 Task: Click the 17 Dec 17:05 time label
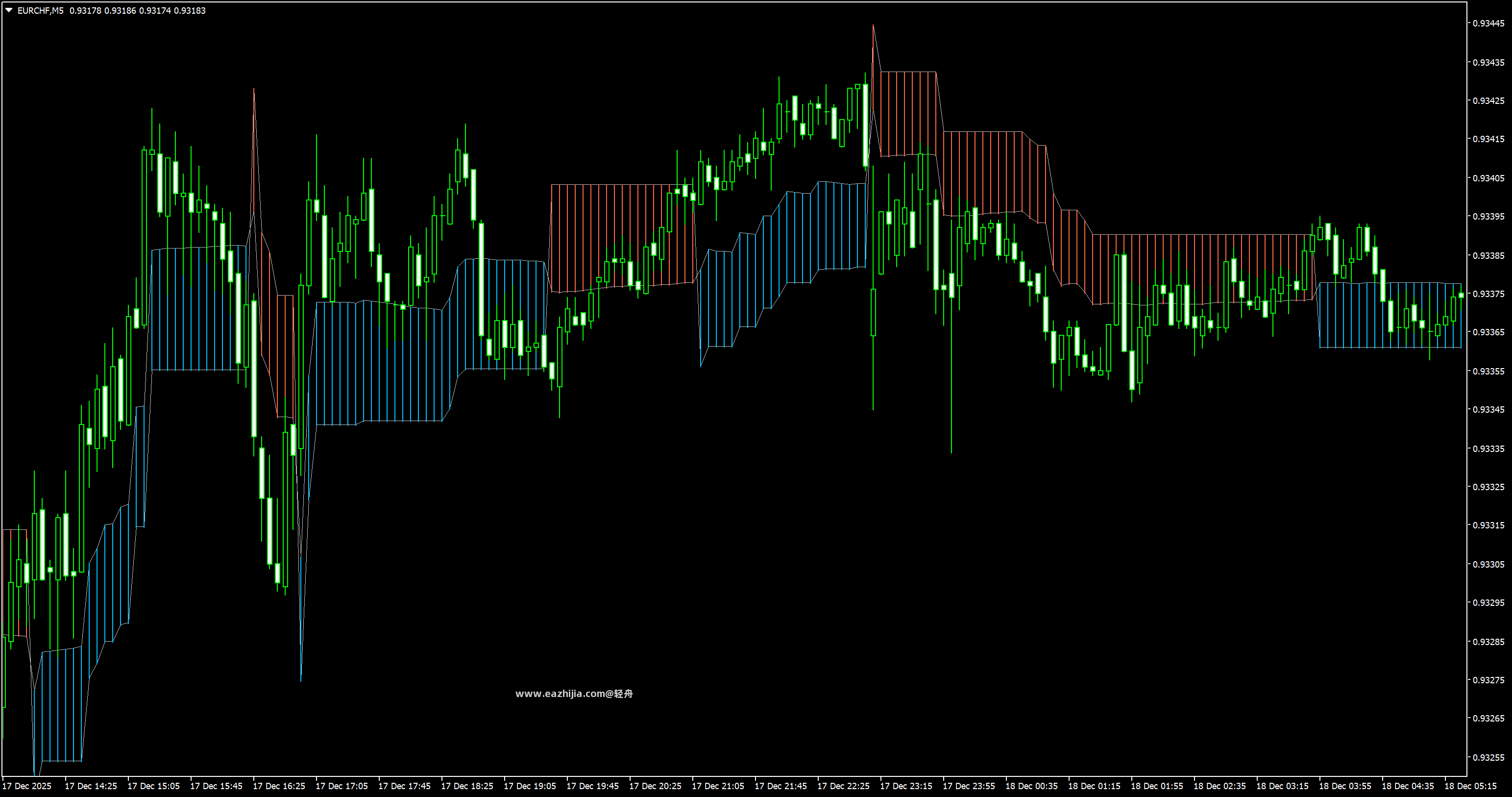[x=342, y=786]
